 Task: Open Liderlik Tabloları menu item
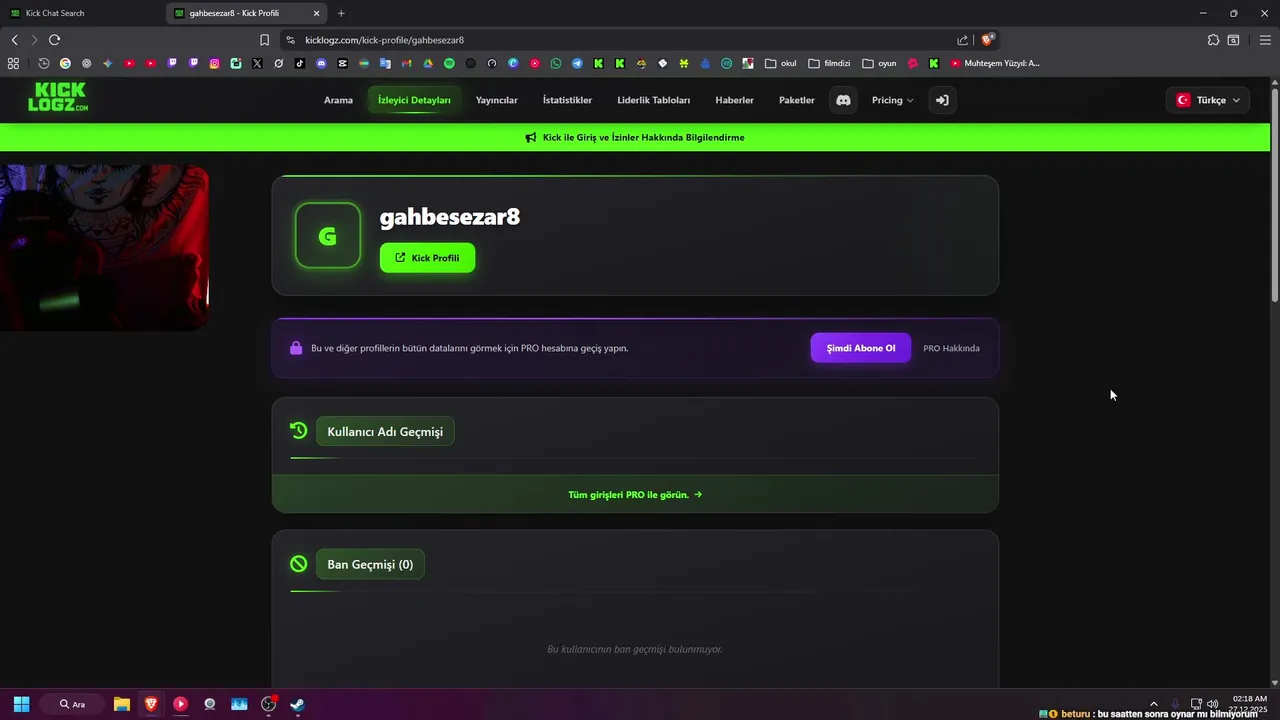pos(653,100)
